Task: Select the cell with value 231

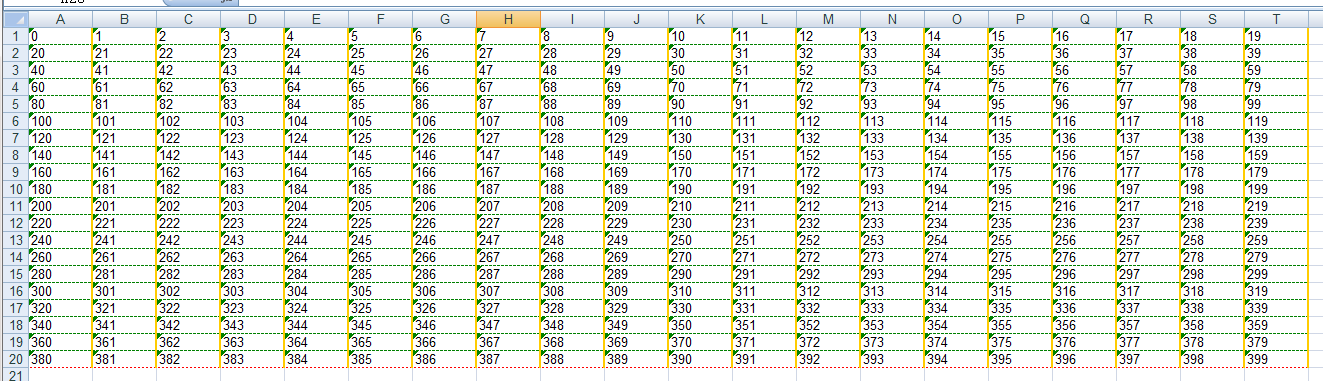Action: coord(764,223)
